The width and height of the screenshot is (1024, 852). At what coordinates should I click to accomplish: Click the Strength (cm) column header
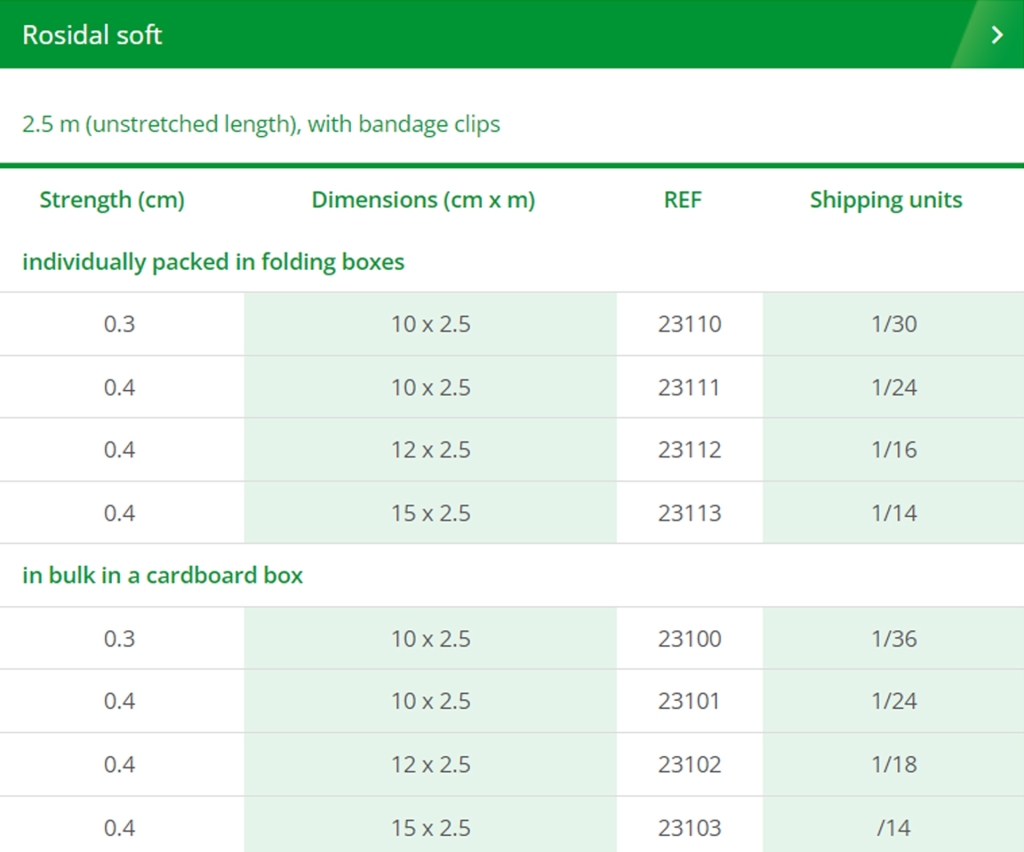(x=112, y=200)
